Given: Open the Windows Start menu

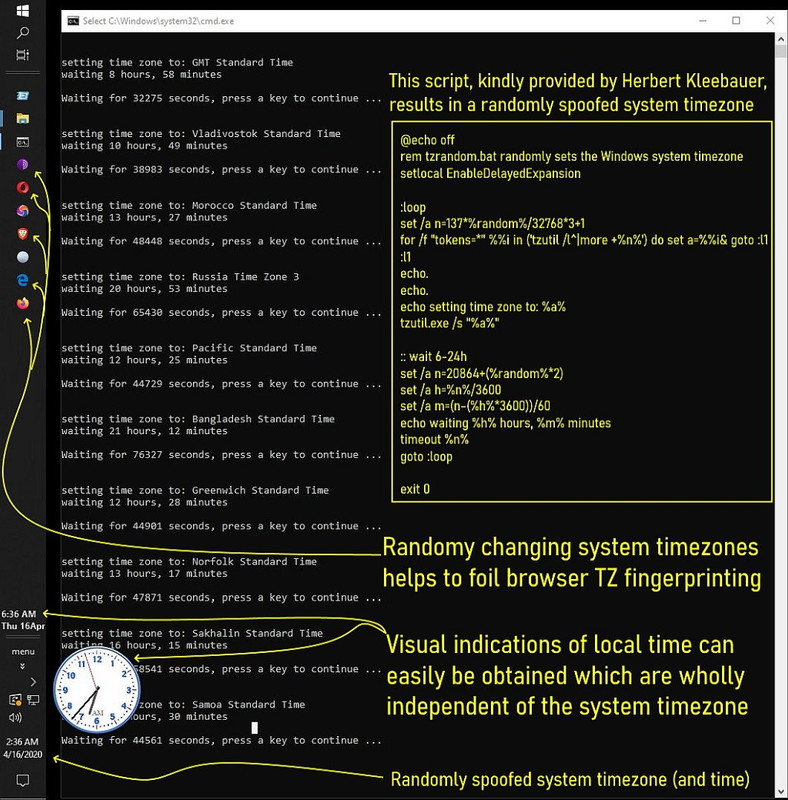Looking at the screenshot, I should tap(22, 10).
